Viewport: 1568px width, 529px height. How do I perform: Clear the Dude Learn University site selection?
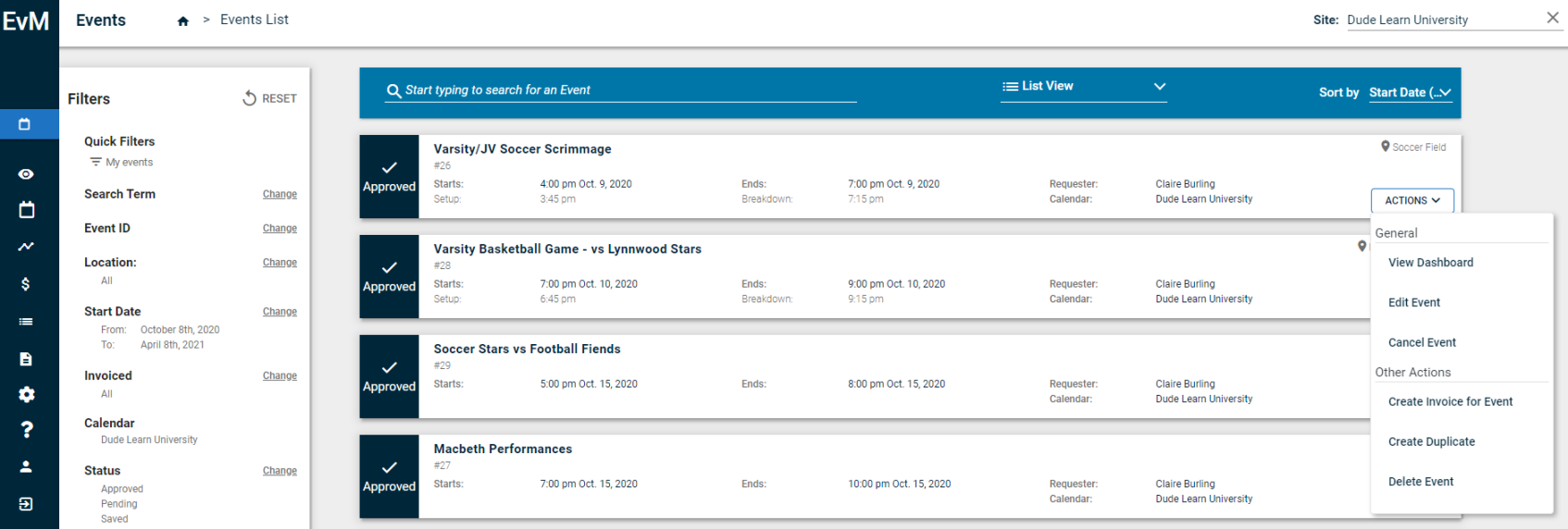(x=1552, y=18)
